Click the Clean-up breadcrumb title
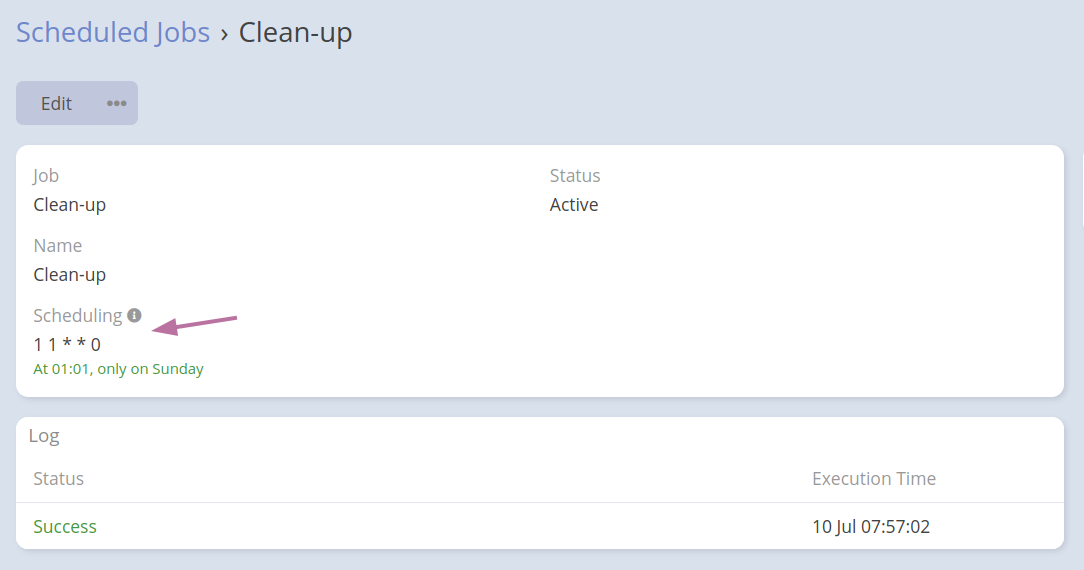Image resolution: width=1084 pixels, height=570 pixels. coord(295,32)
